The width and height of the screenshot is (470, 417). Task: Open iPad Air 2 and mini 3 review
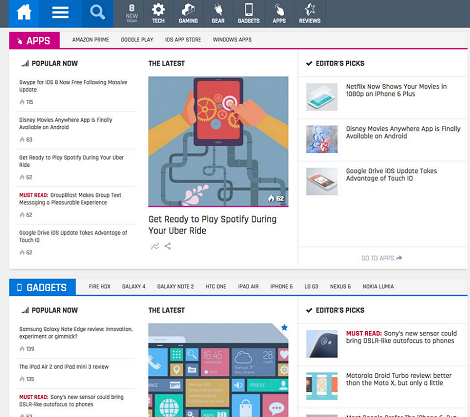click(x=64, y=367)
